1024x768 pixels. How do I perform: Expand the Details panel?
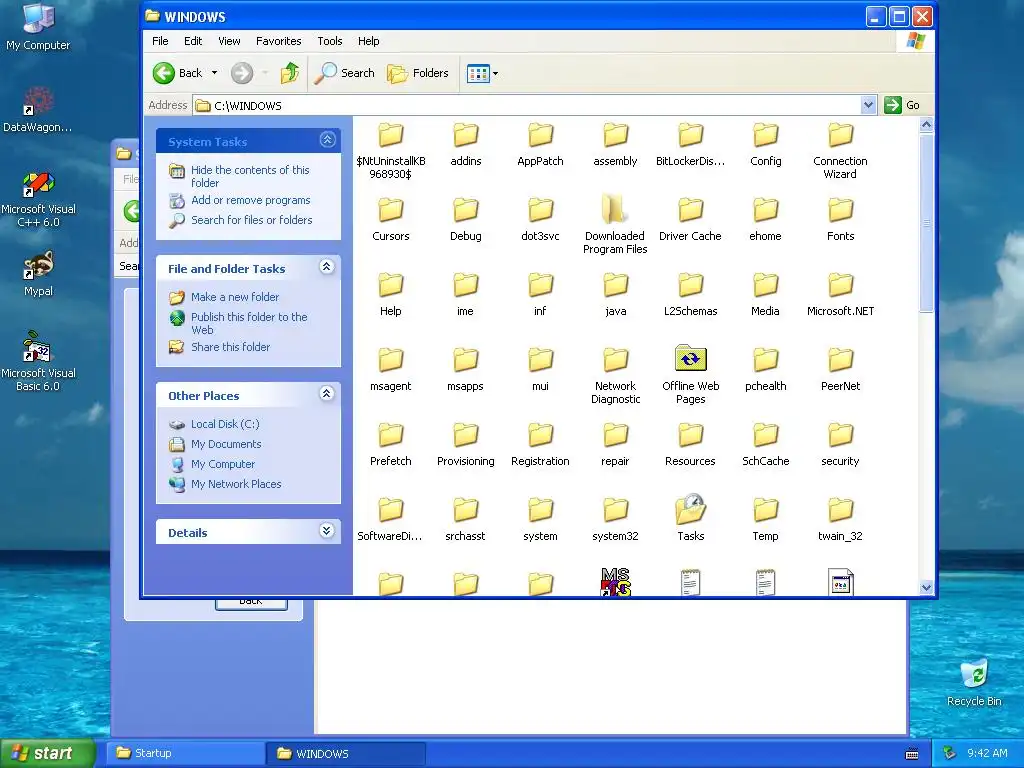coord(327,530)
